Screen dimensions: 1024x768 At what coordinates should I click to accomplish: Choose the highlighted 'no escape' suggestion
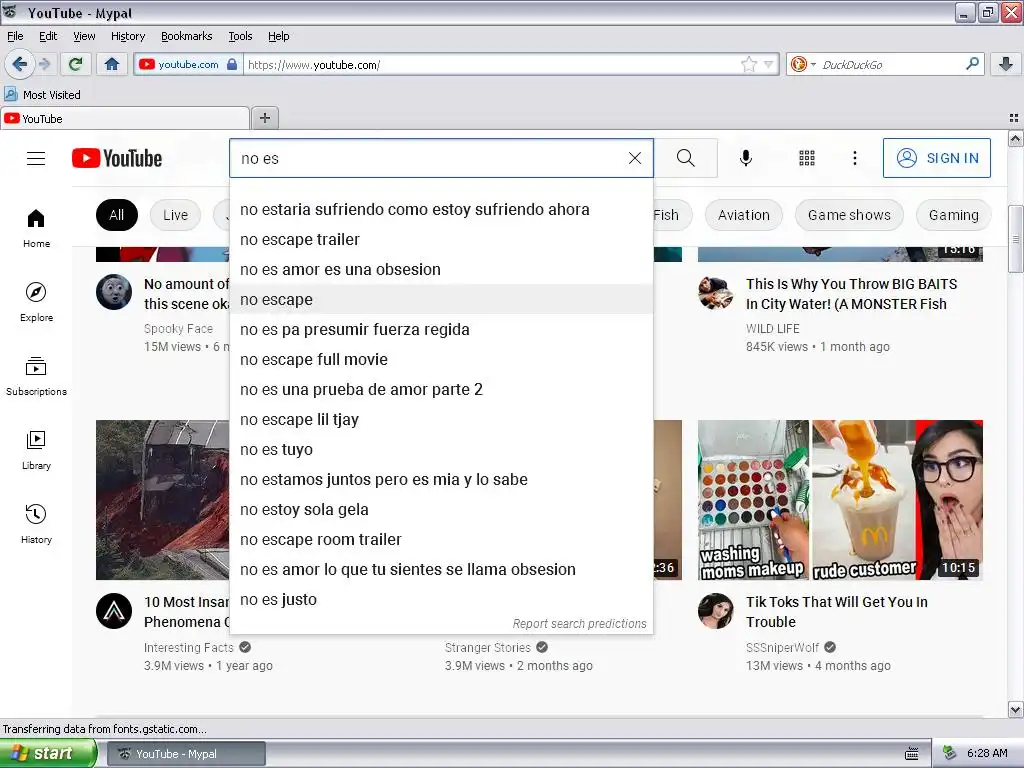coord(441,300)
